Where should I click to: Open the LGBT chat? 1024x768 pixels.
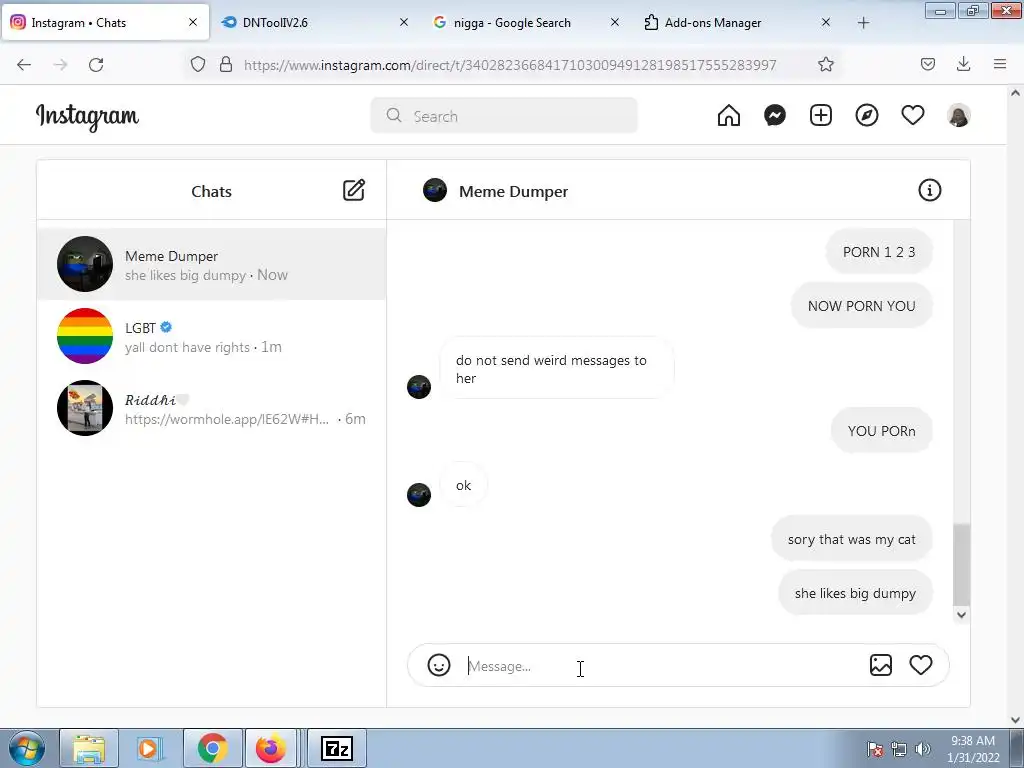(x=212, y=336)
